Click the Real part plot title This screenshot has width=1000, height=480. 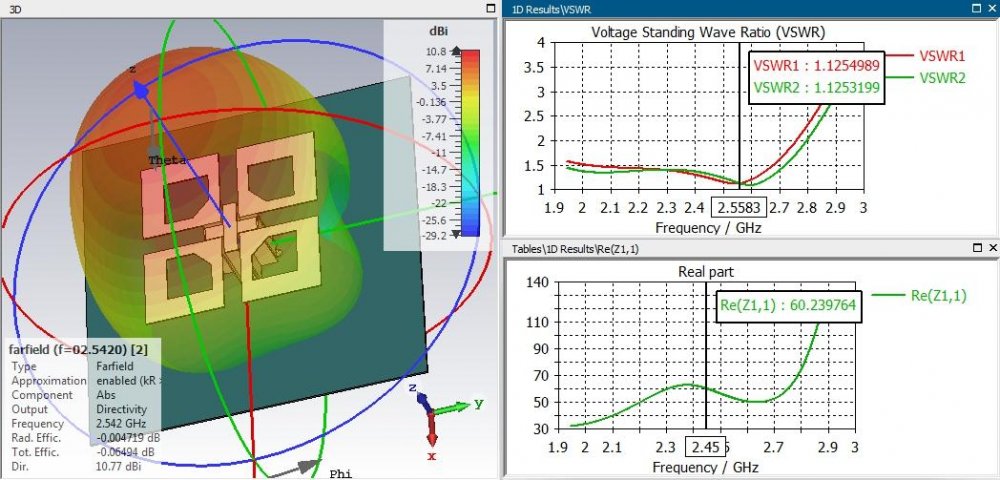click(x=706, y=272)
